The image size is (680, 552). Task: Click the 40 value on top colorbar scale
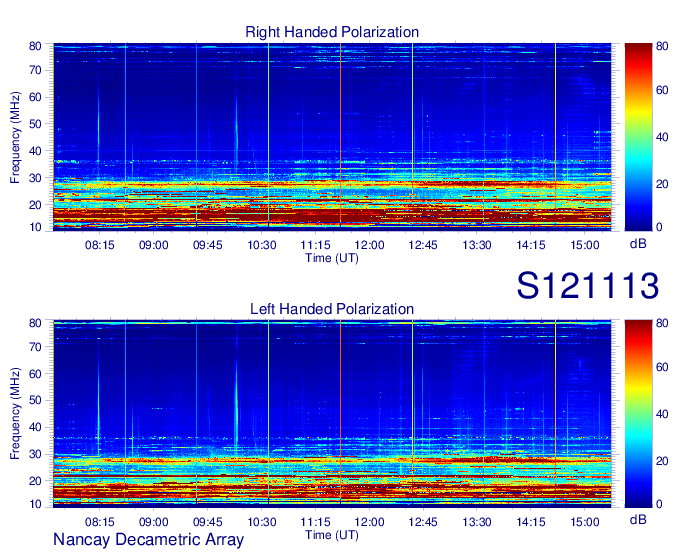click(662, 137)
